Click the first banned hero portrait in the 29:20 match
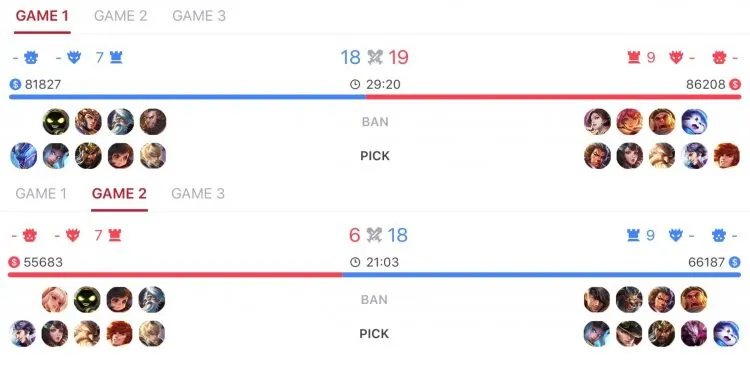 [x=56, y=122]
